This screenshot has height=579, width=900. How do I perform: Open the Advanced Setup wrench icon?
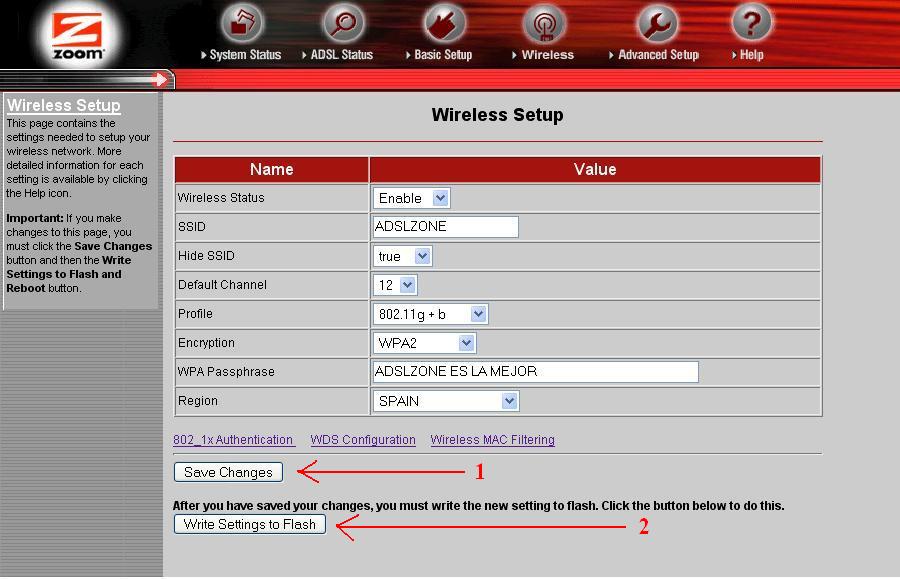pos(658,23)
